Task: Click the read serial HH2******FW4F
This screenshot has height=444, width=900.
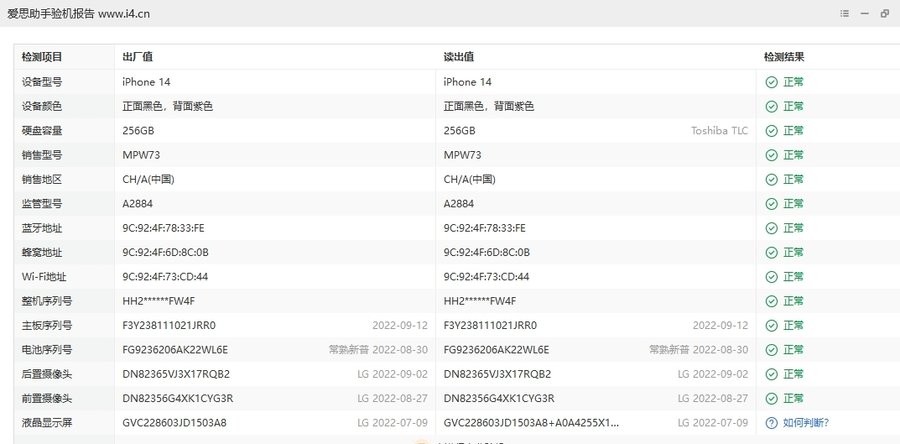Action: click(x=480, y=301)
